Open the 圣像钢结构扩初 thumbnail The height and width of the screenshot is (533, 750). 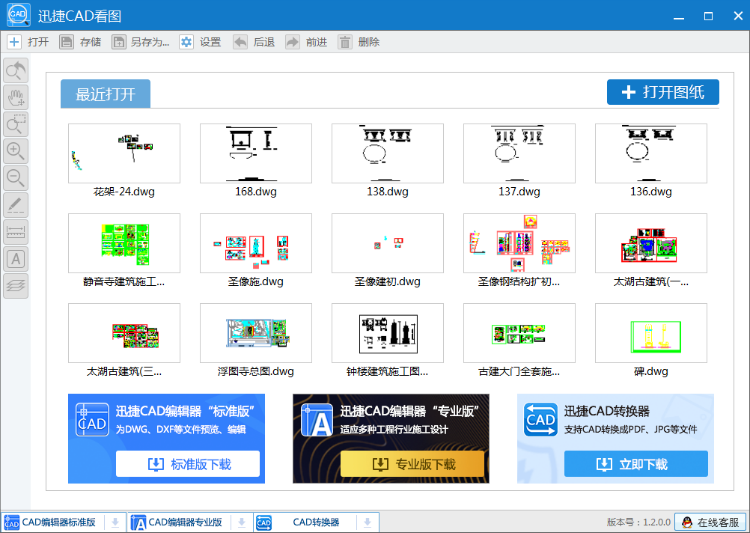pos(519,243)
